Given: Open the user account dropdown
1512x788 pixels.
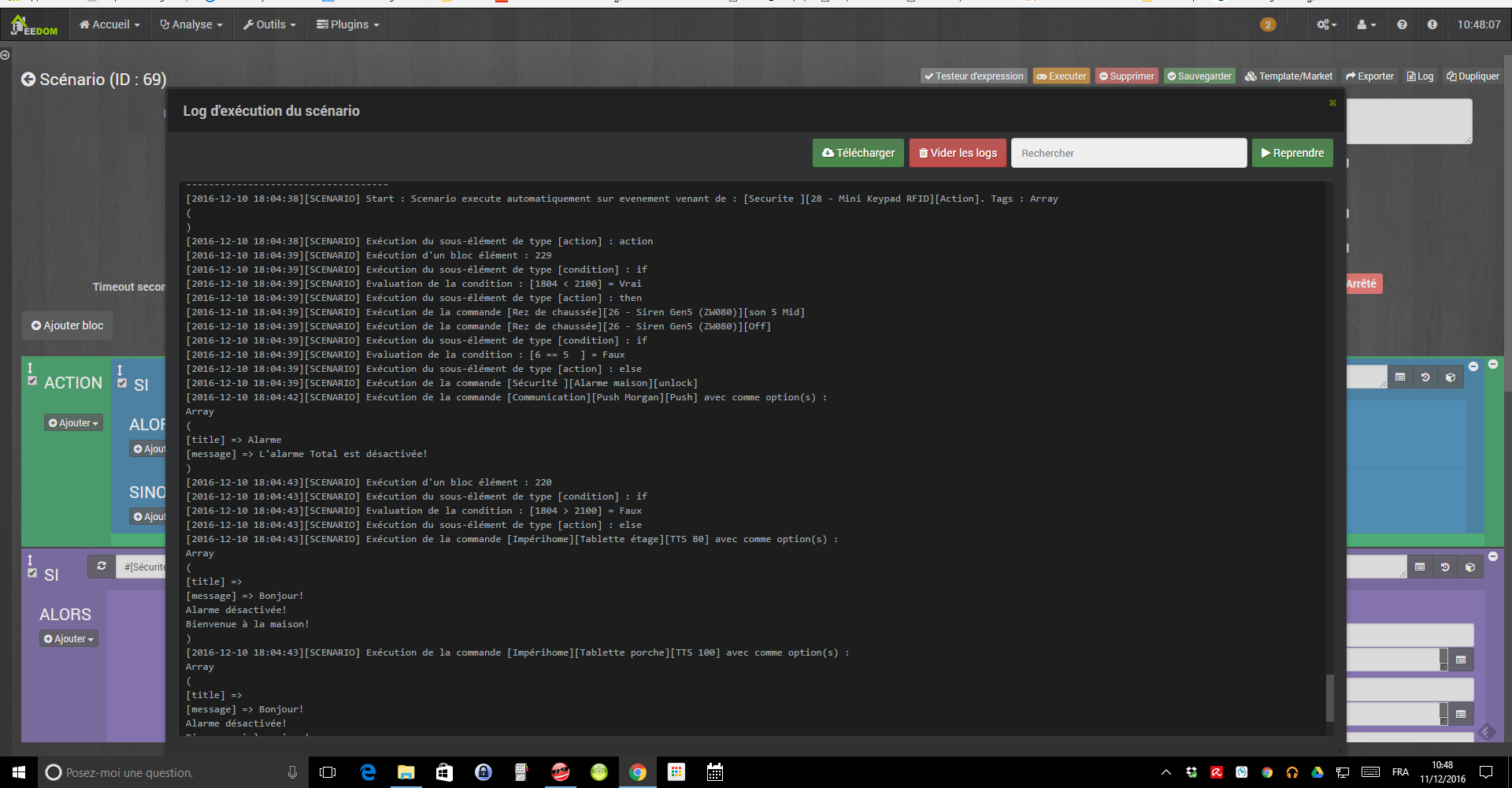Looking at the screenshot, I should [x=1367, y=24].
